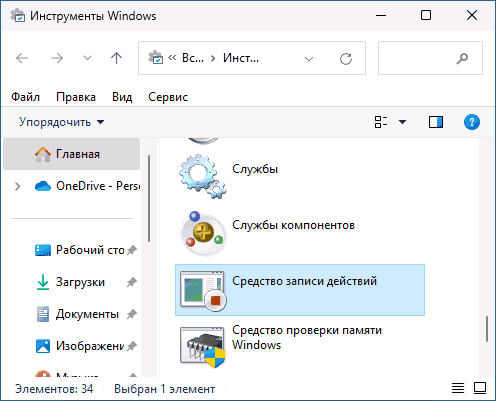The height and width of the screenshot is (401, 496).
Task: Maximize the Инструменты Windows window
Action: coord(426,16)
